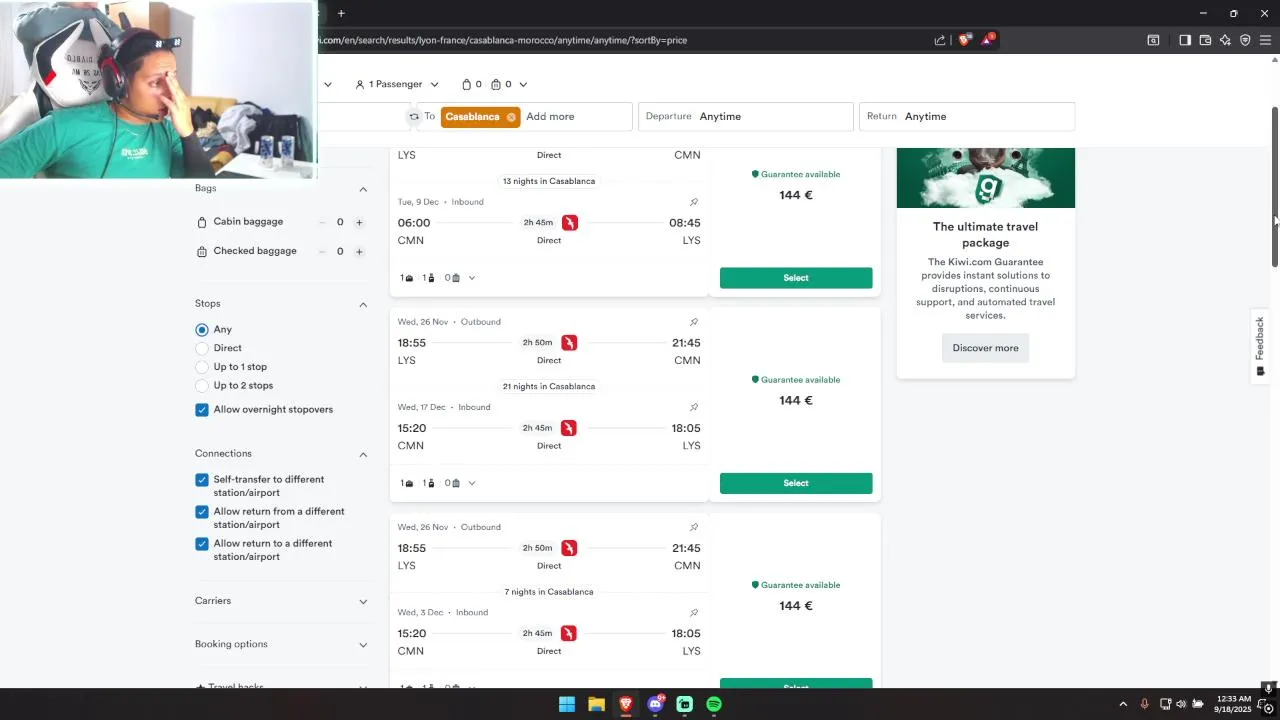
Task: Expand baggage details on Tue, 9 Dec itinerary
Action: [472, 278]
